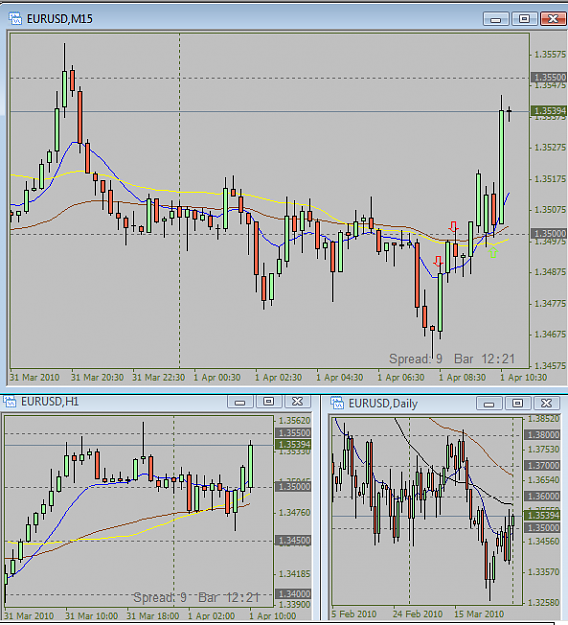The height and width of the screenshot is (625, 568).
Task: Close the EURUSD,M15 chart window
Action: coord(553,19)
